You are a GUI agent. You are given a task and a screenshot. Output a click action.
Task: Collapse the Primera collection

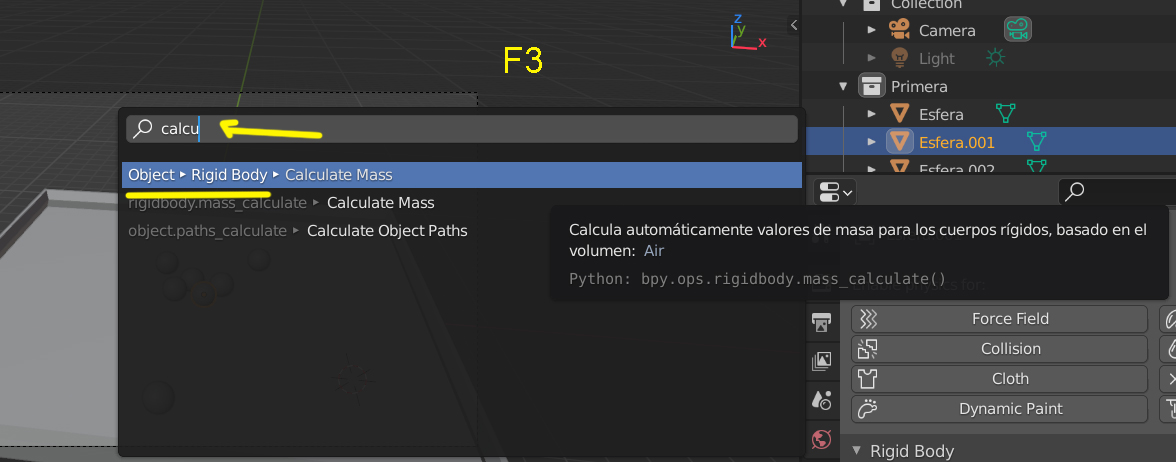pyautogui.click(x=843, y=86)
